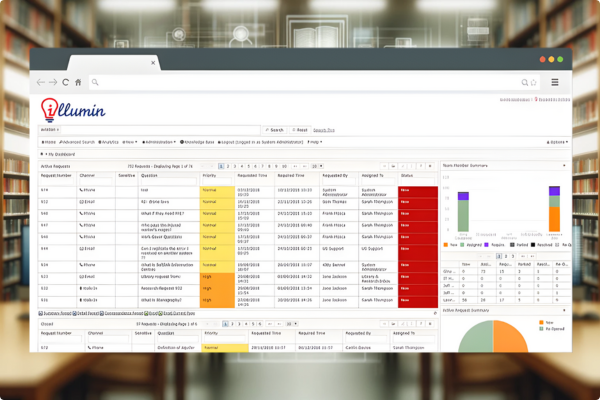Viewport: 600px width, 400px height.
Task: Click the Question column filter field
Action: 168,181
